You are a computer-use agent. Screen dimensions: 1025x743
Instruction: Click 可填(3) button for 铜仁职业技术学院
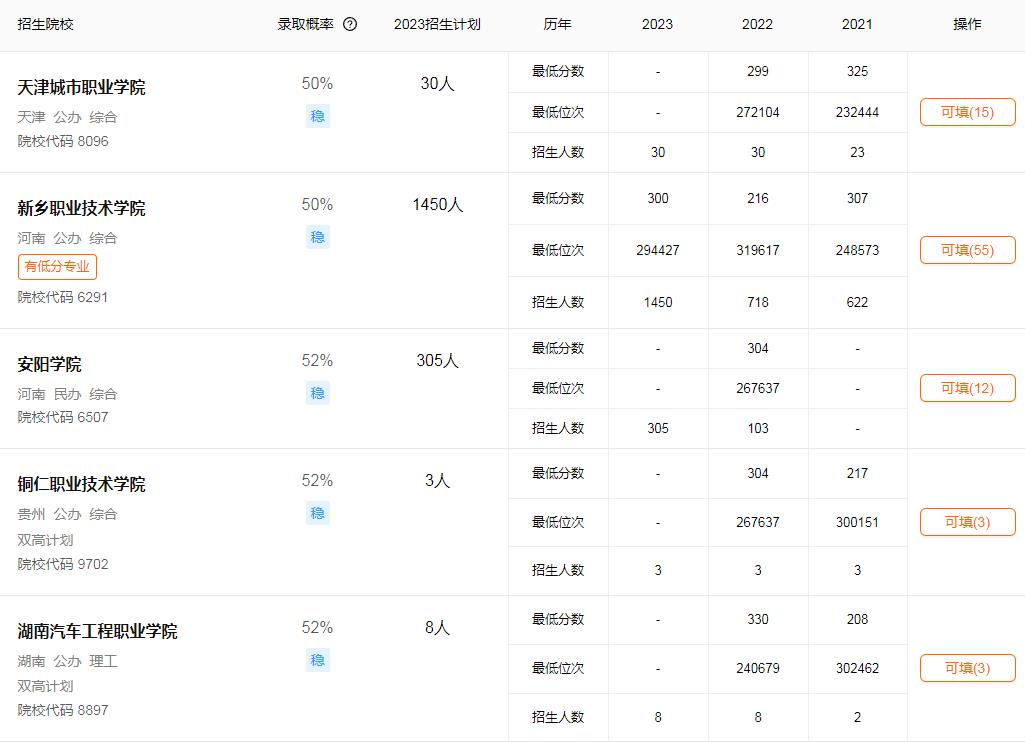tap(967, 522)
